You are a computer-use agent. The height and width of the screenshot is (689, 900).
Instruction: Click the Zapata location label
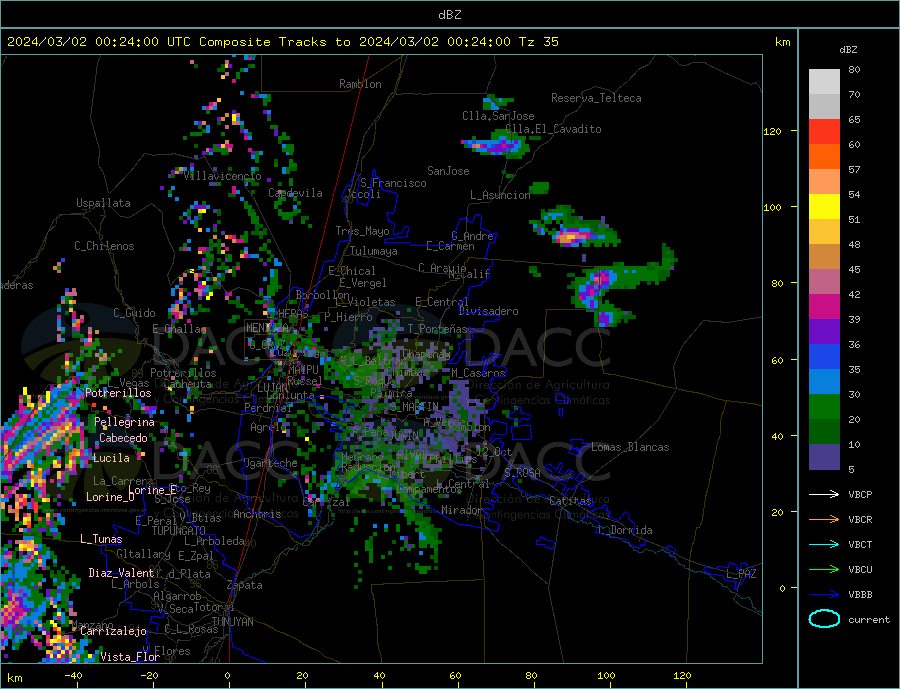pyautogui.click(x=245, y=586)
